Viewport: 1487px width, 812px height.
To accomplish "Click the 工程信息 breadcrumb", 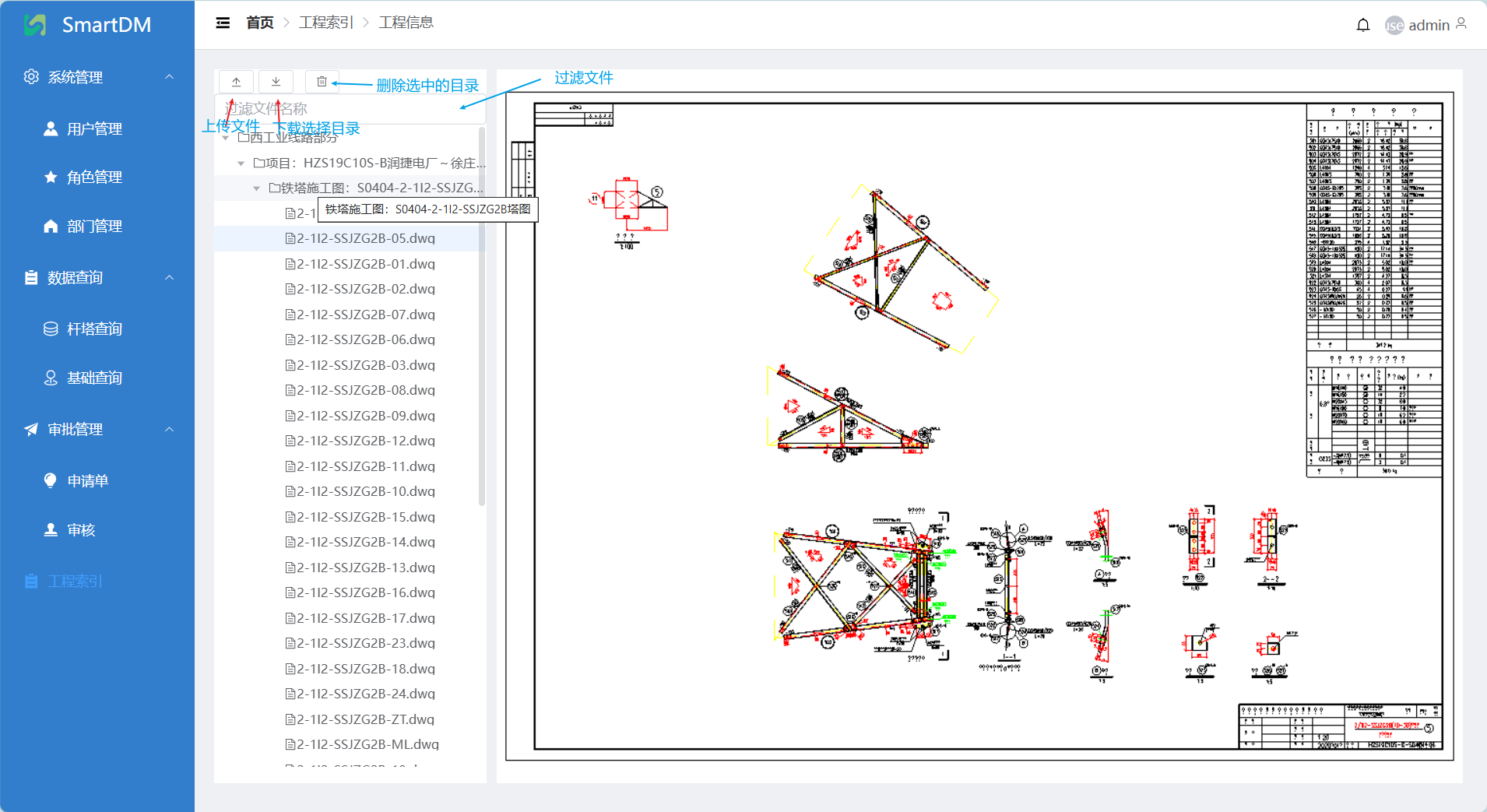I will [406, 23].
